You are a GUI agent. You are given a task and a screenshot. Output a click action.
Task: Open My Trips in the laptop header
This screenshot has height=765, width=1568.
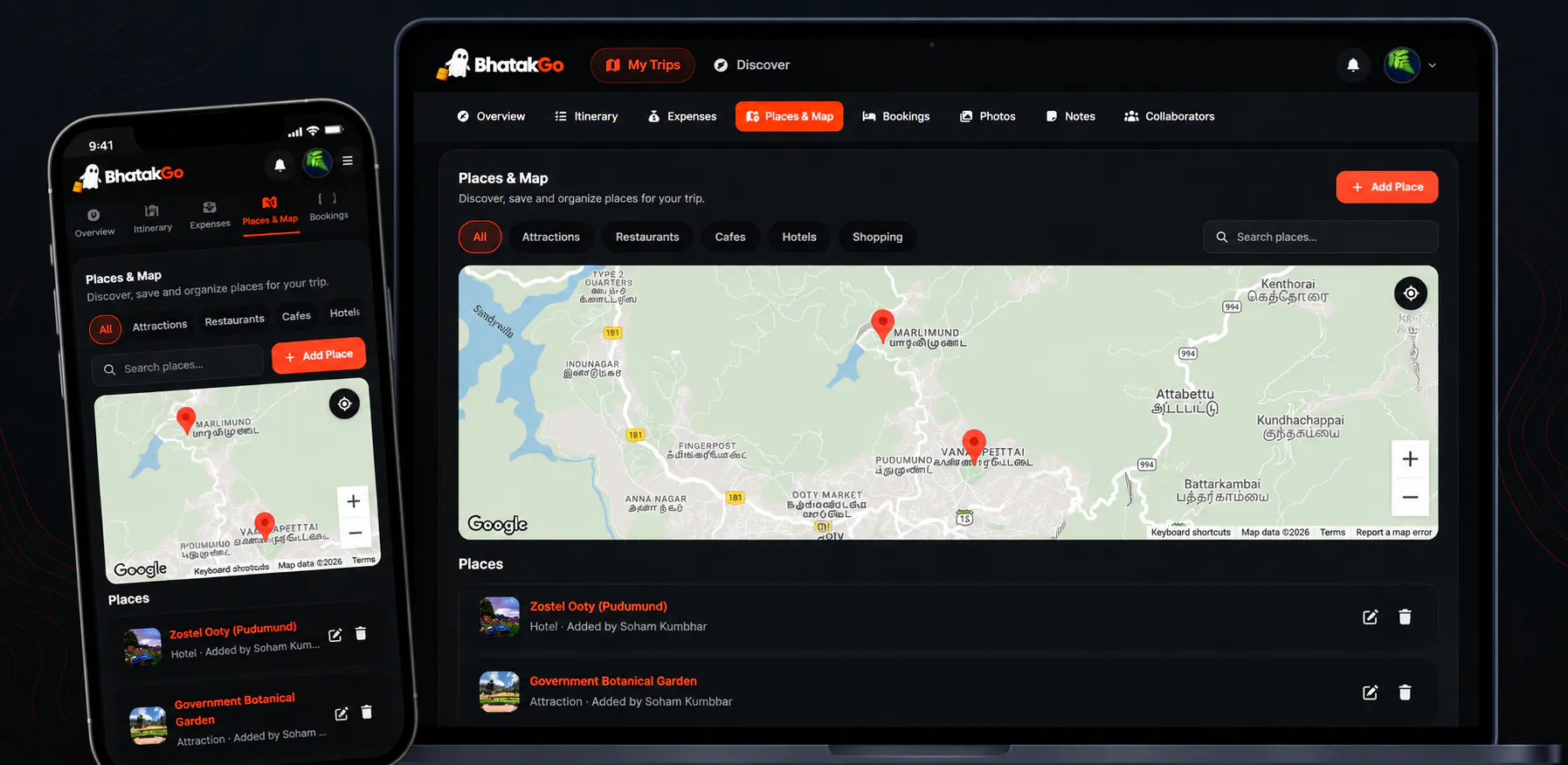(x=643, y=65)
